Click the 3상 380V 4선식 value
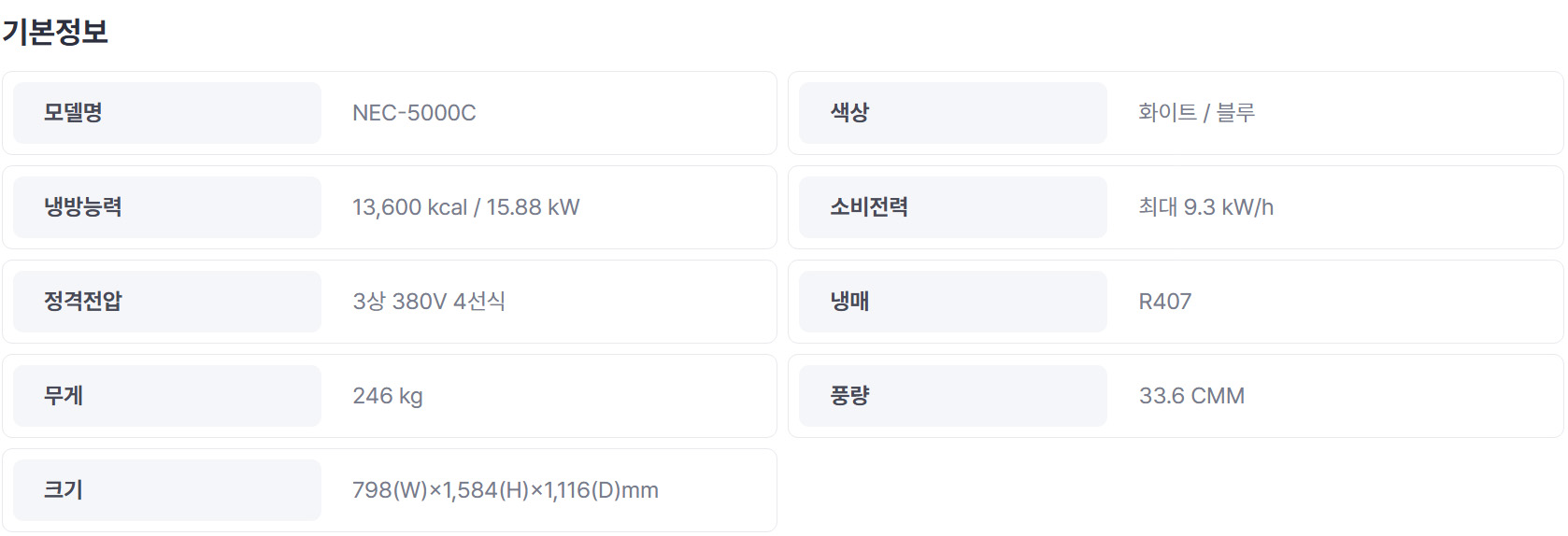Viewport: 1568px width, 536px height. [429, 302]
